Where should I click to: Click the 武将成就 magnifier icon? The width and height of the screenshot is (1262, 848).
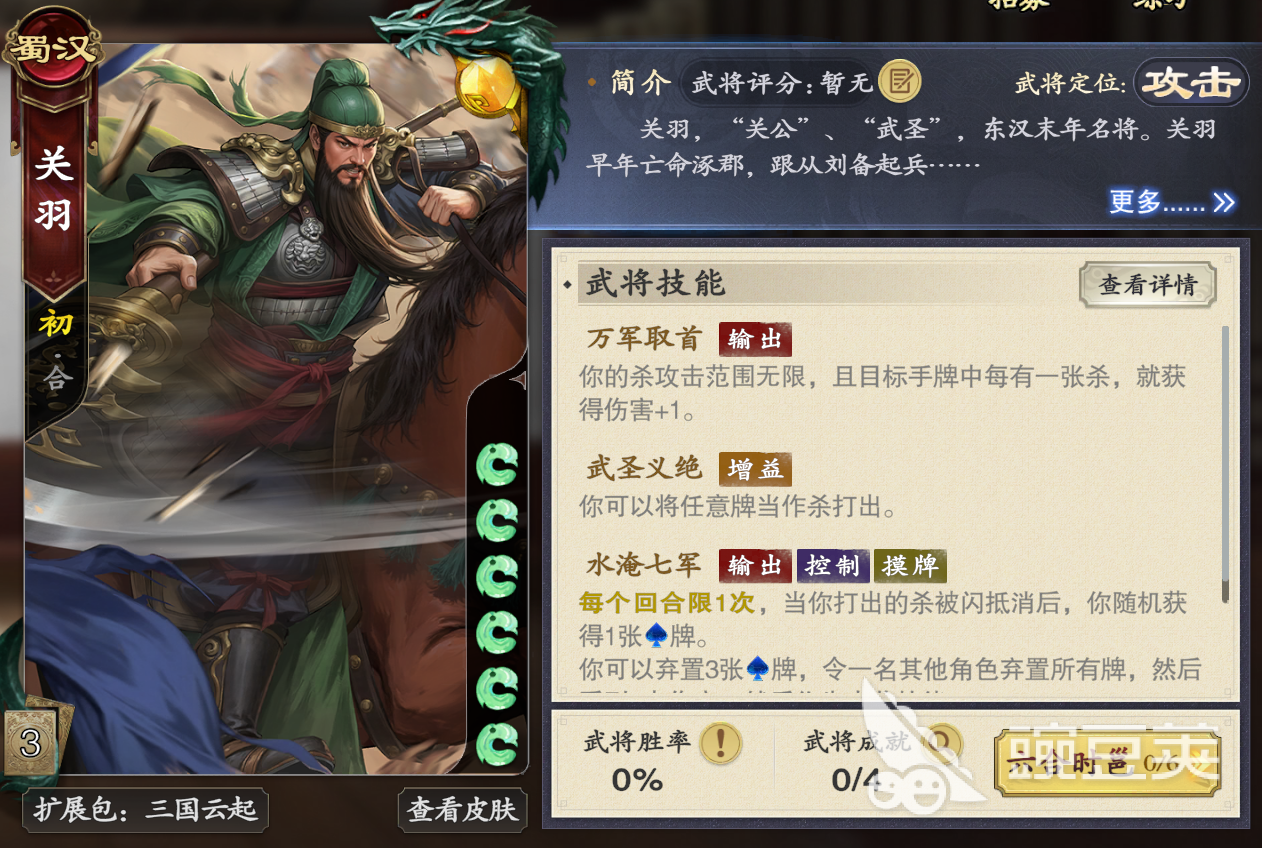(x=942, y=742)
